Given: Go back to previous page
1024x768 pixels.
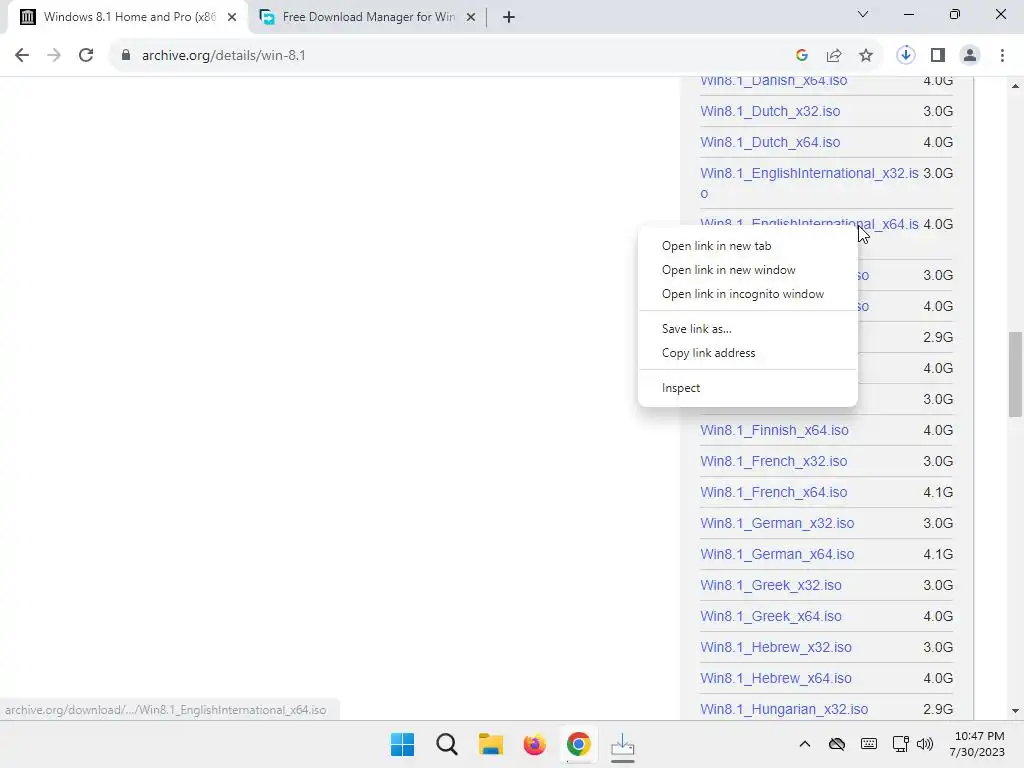Looking at the screenshot, I should pos(22,56).
